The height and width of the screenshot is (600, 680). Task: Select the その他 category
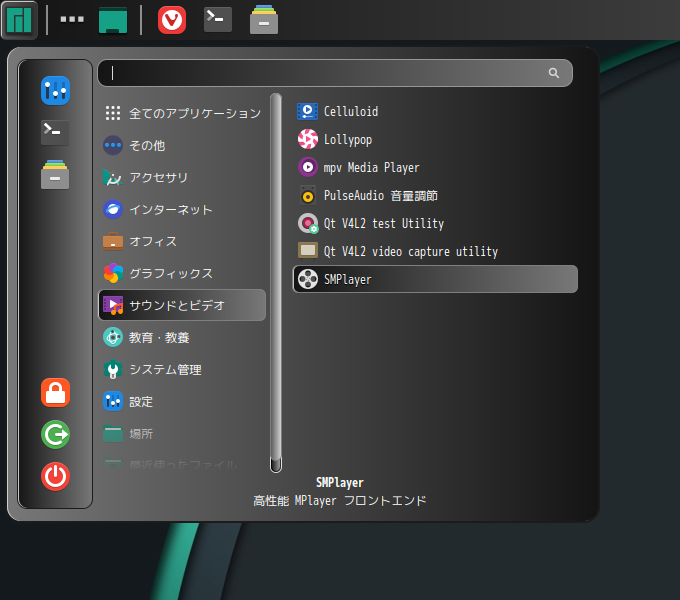[182, 145]
